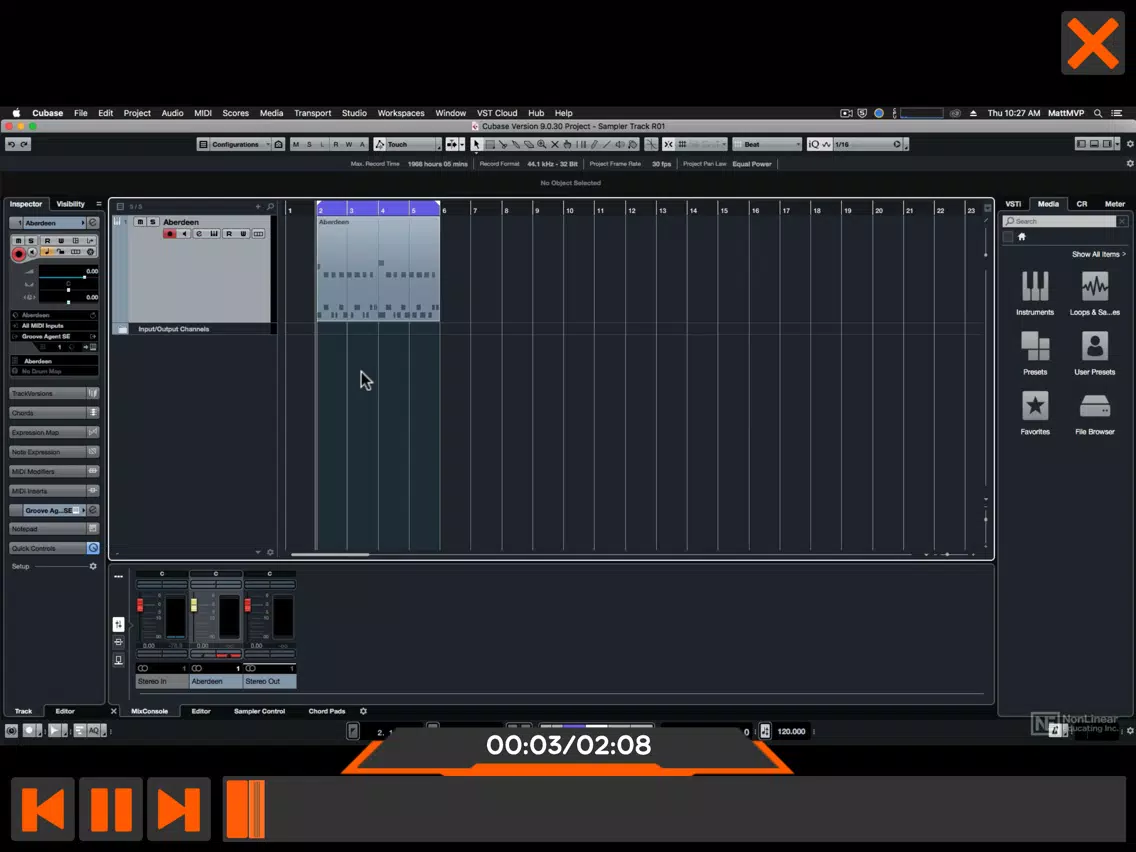Toggle Snap on/off in toolbar
This screenshot has height=852, width=1136.
[669, 144]
